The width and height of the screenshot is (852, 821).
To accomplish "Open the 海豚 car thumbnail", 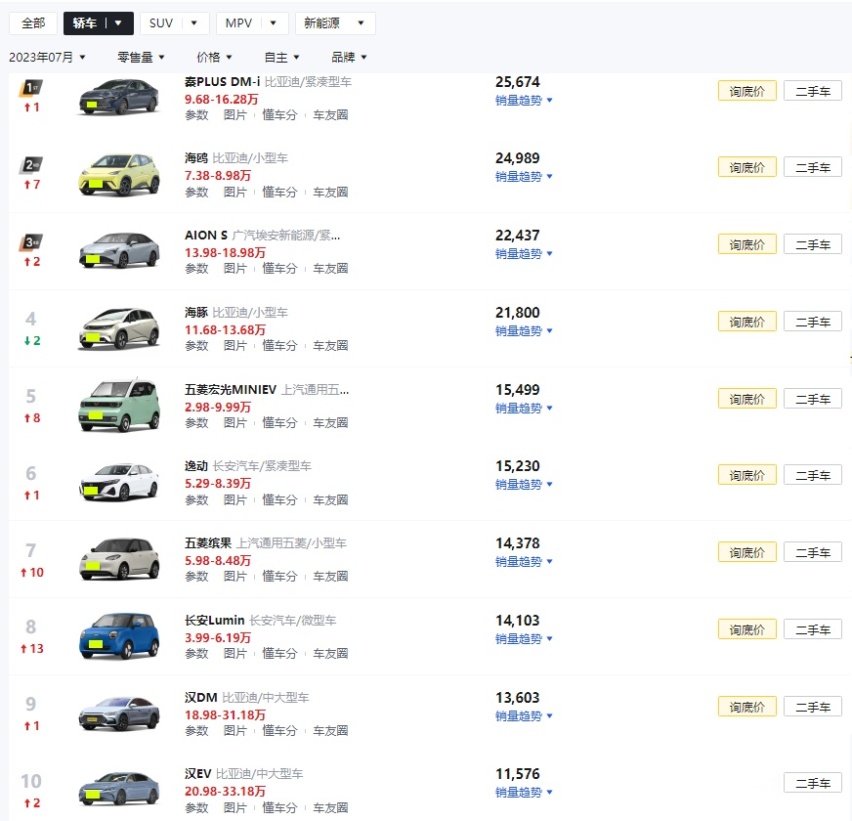I will pos(119,328).
